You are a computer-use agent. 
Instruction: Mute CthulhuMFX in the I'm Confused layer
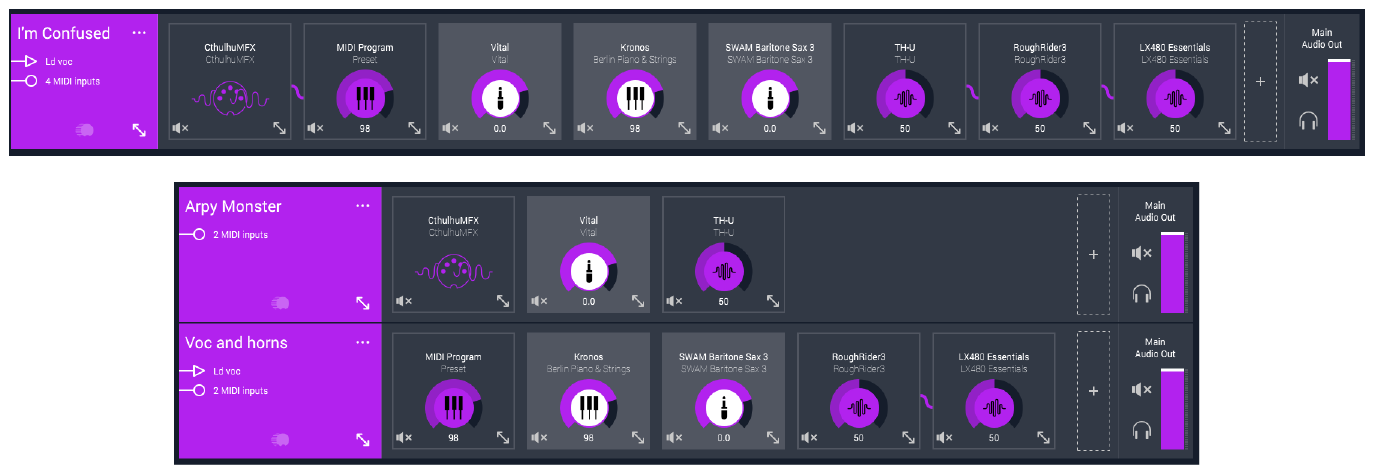(179, 128)
